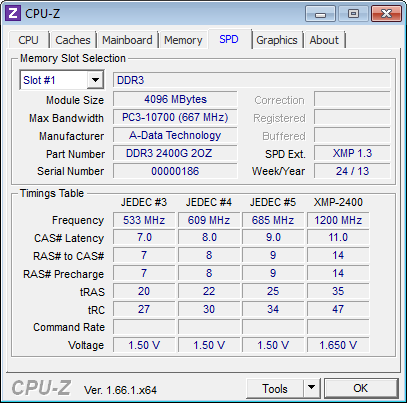This screenshot has width=407, height=403.
Task: Close the CPU-Z window
Action: 386,14
